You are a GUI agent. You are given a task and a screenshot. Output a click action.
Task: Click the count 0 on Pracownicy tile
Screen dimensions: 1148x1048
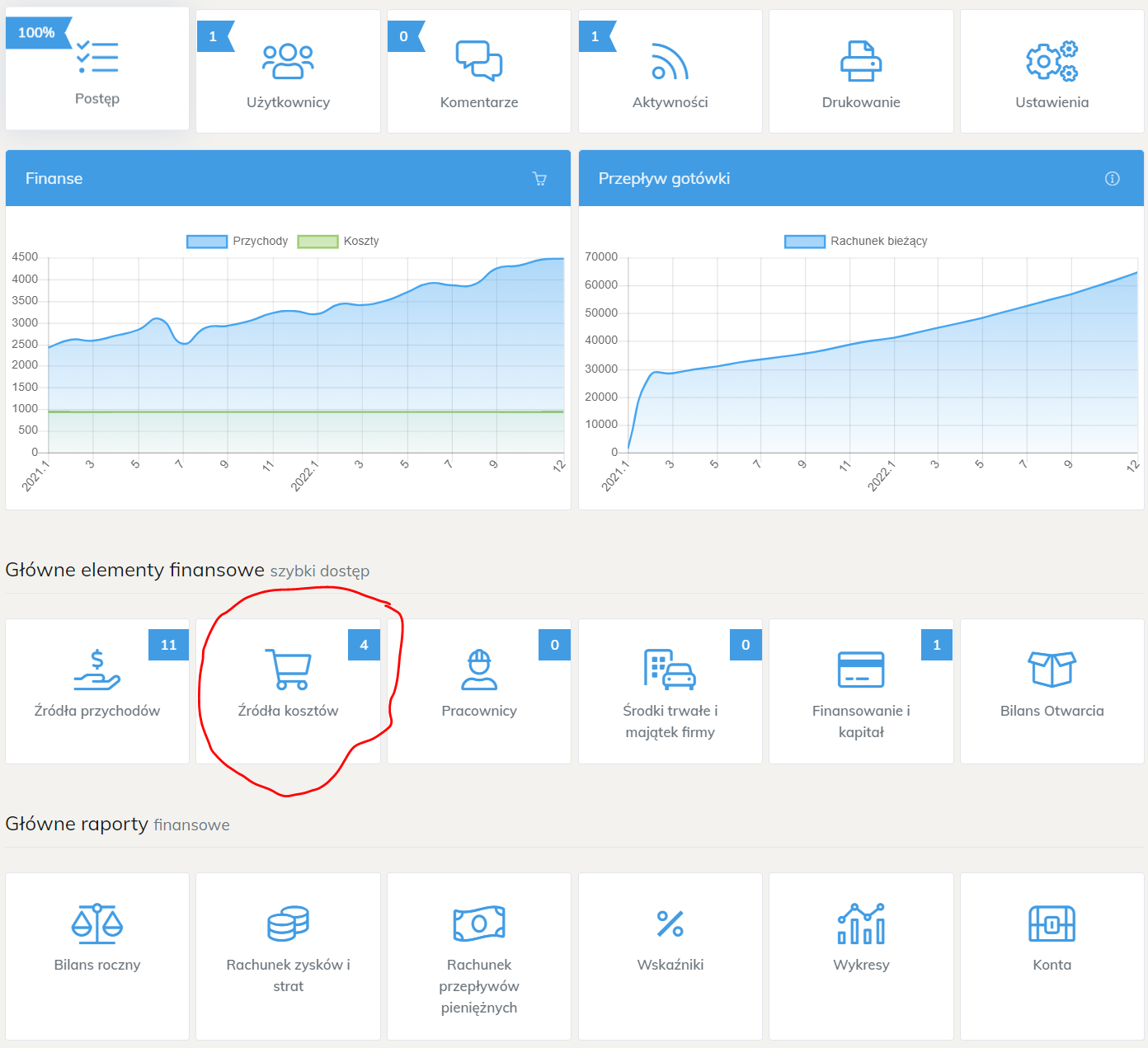[554, 645]
